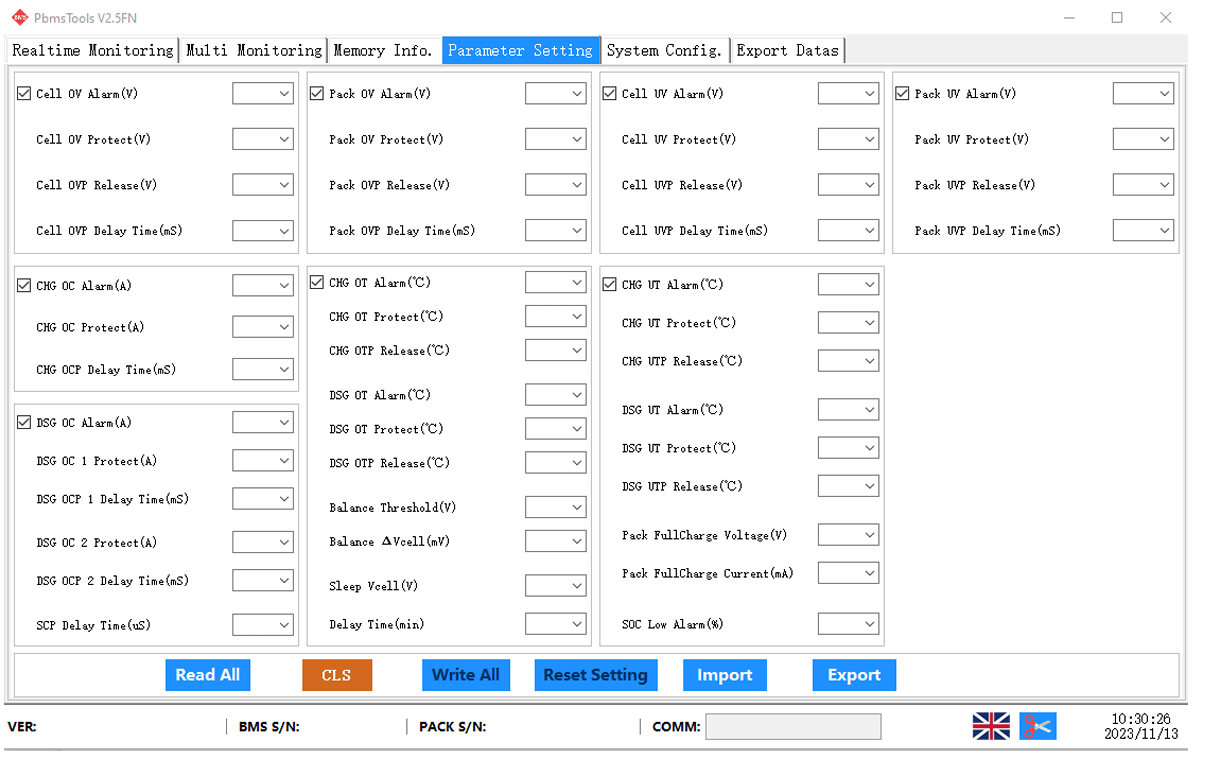Go to the Export Datas tab
1207x762 pixels.
click(788, 50)
